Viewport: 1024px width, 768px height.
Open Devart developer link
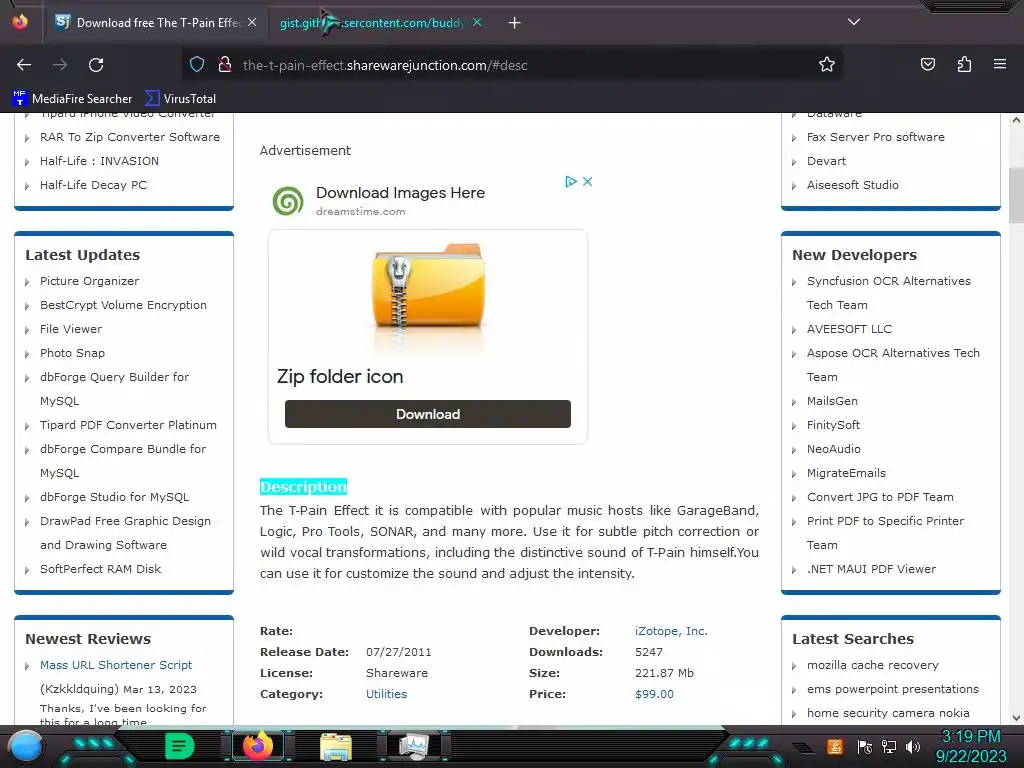point(826,161)
